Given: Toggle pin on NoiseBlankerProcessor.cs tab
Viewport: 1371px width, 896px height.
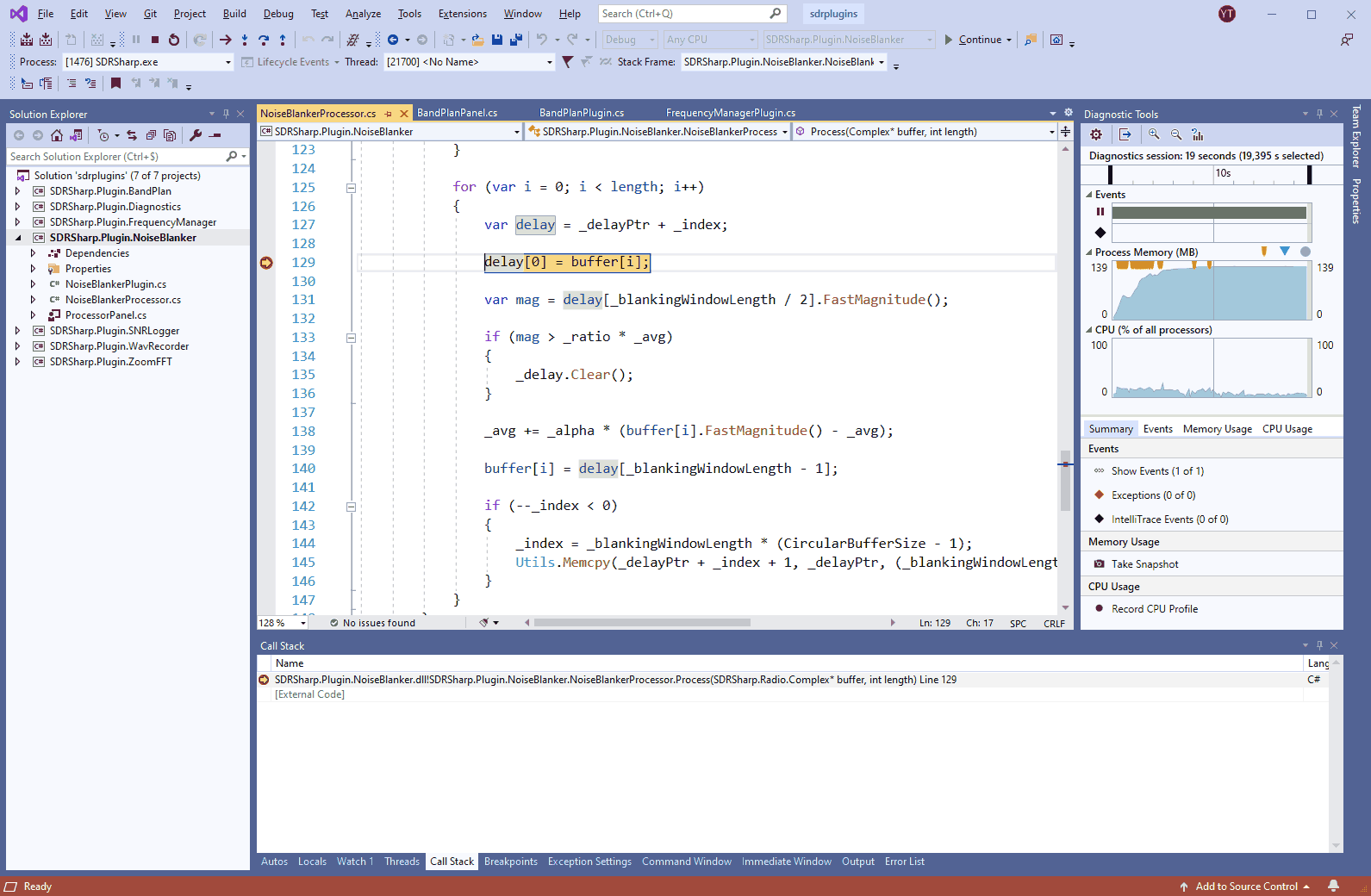Looking at the screenshot, I should click(389, 114).
